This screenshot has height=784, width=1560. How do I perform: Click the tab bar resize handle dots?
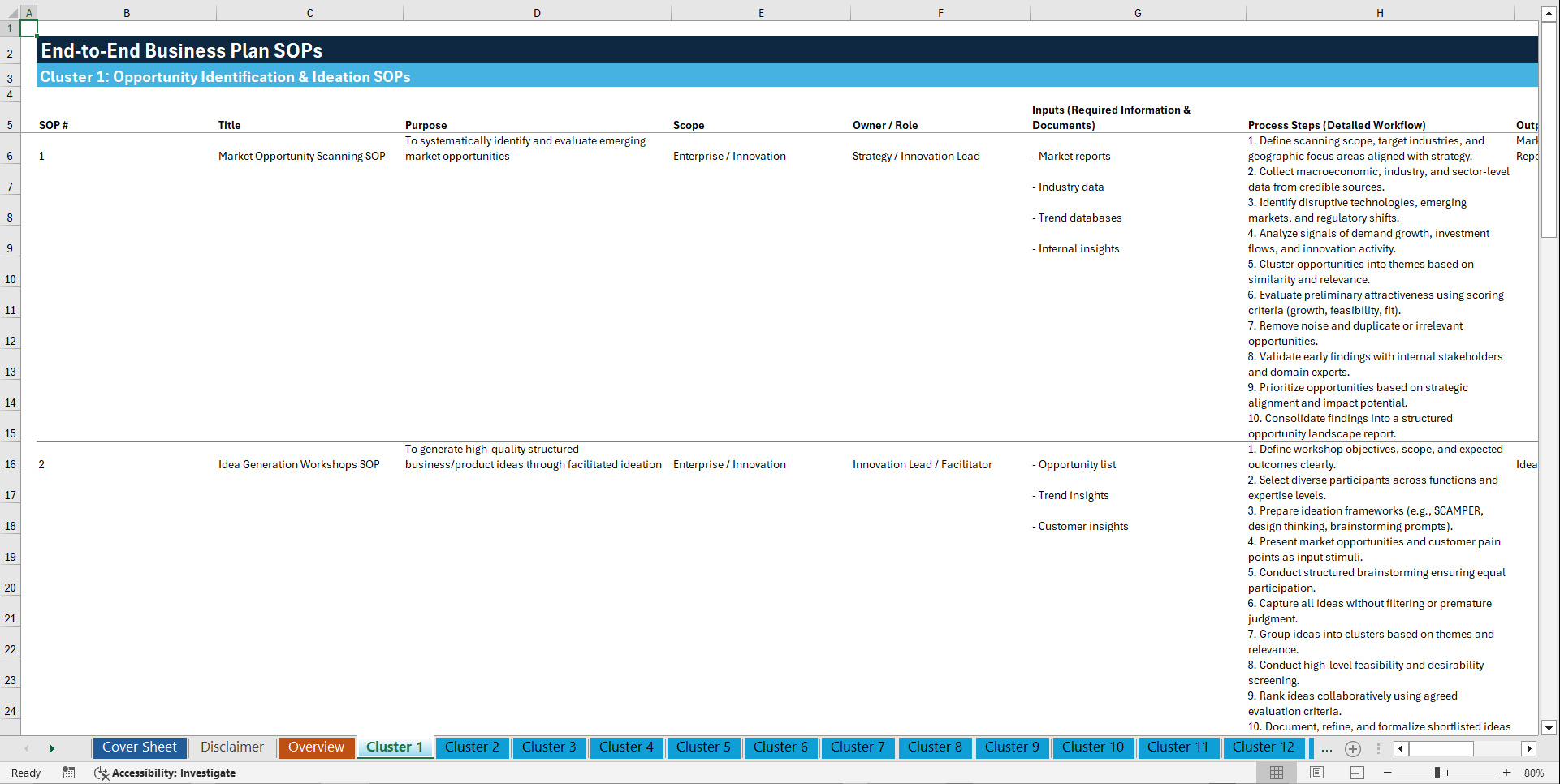point(1378,748)
